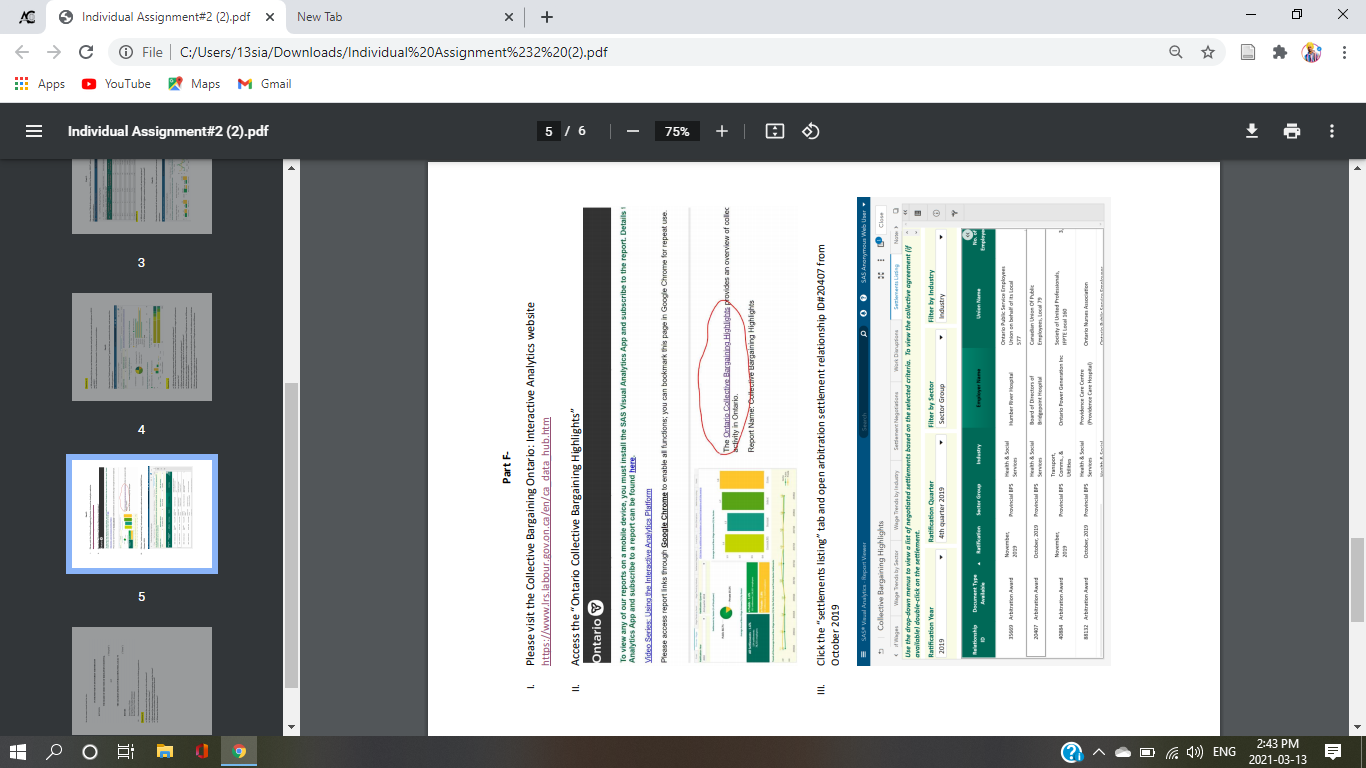Open the Apps bookmark shortcut
This screenshot has height=768, width=1366.
(x=41, y=84)
